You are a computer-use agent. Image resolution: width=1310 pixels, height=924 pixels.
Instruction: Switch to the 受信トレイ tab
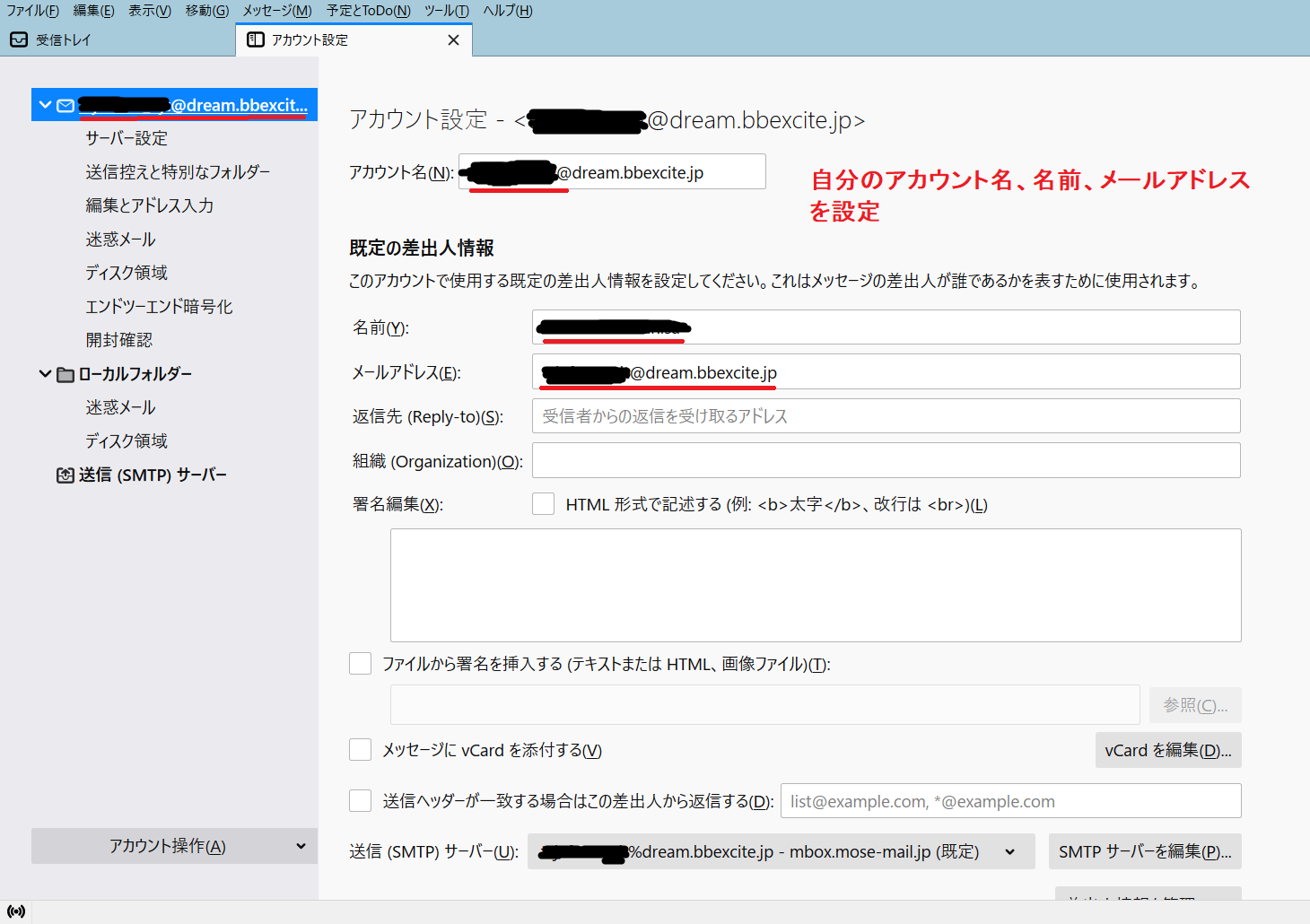[x=63, y=40]
